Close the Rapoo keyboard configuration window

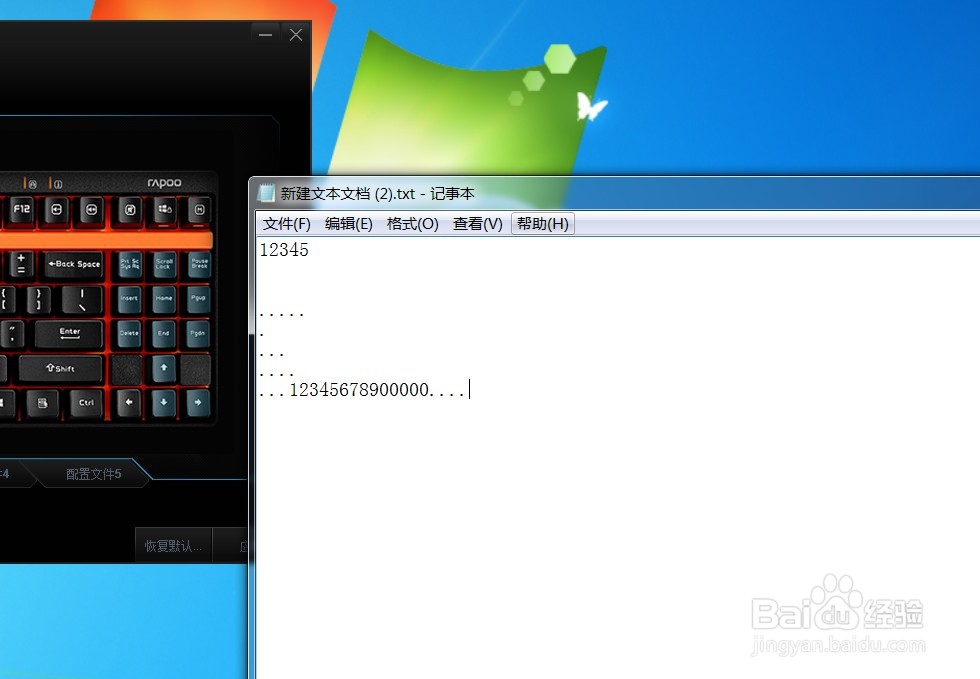coord(296,35)
